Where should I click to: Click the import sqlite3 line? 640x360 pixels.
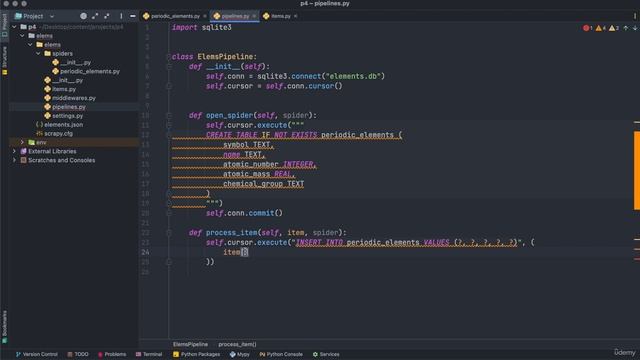click(202, 27)
